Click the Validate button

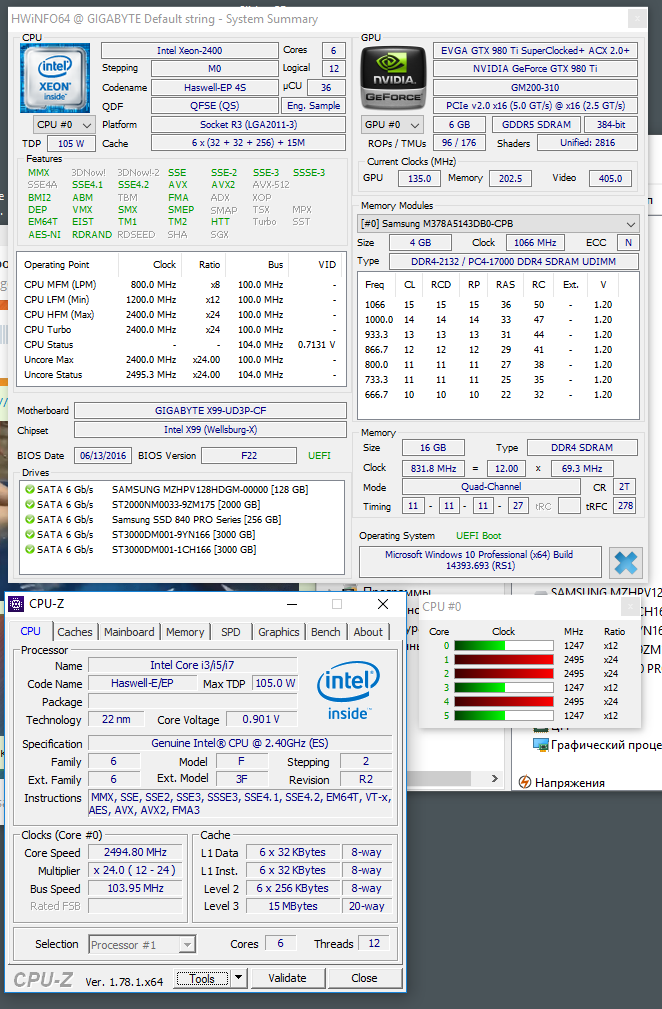point(287,978)
